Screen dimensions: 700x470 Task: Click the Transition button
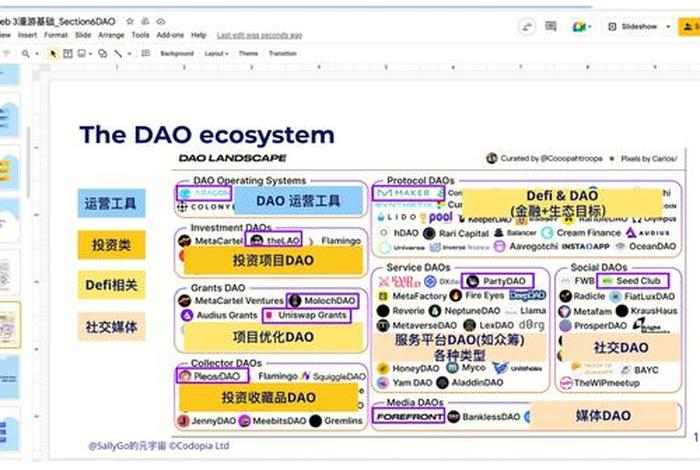click(283, 54)
